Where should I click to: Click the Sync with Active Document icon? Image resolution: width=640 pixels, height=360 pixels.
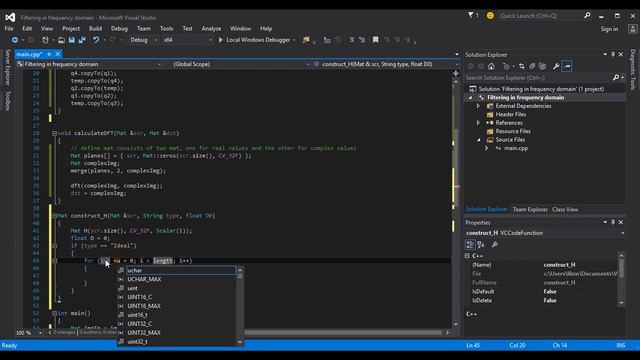[522, 66]
